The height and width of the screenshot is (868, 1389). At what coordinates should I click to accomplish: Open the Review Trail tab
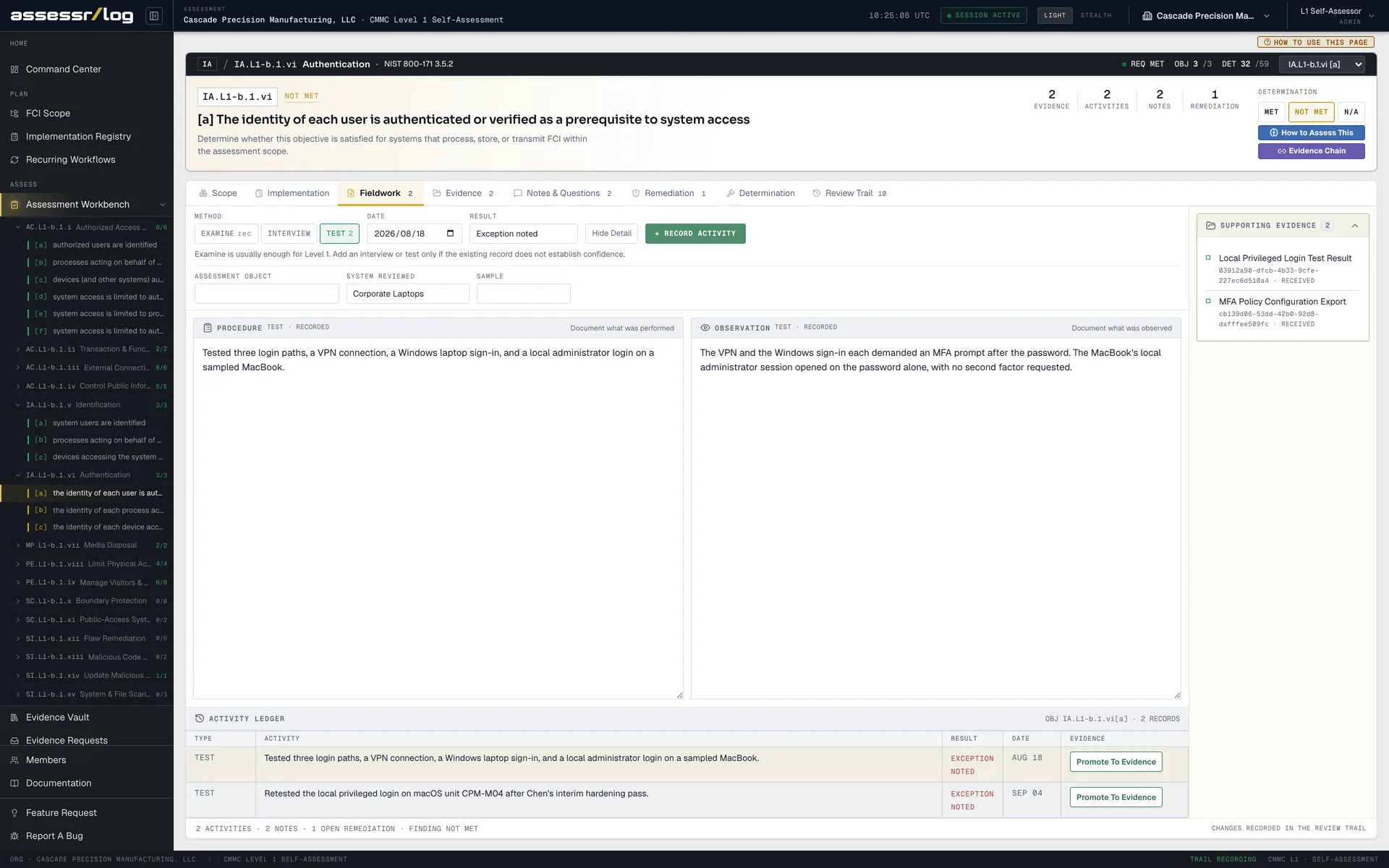point(849,193)
